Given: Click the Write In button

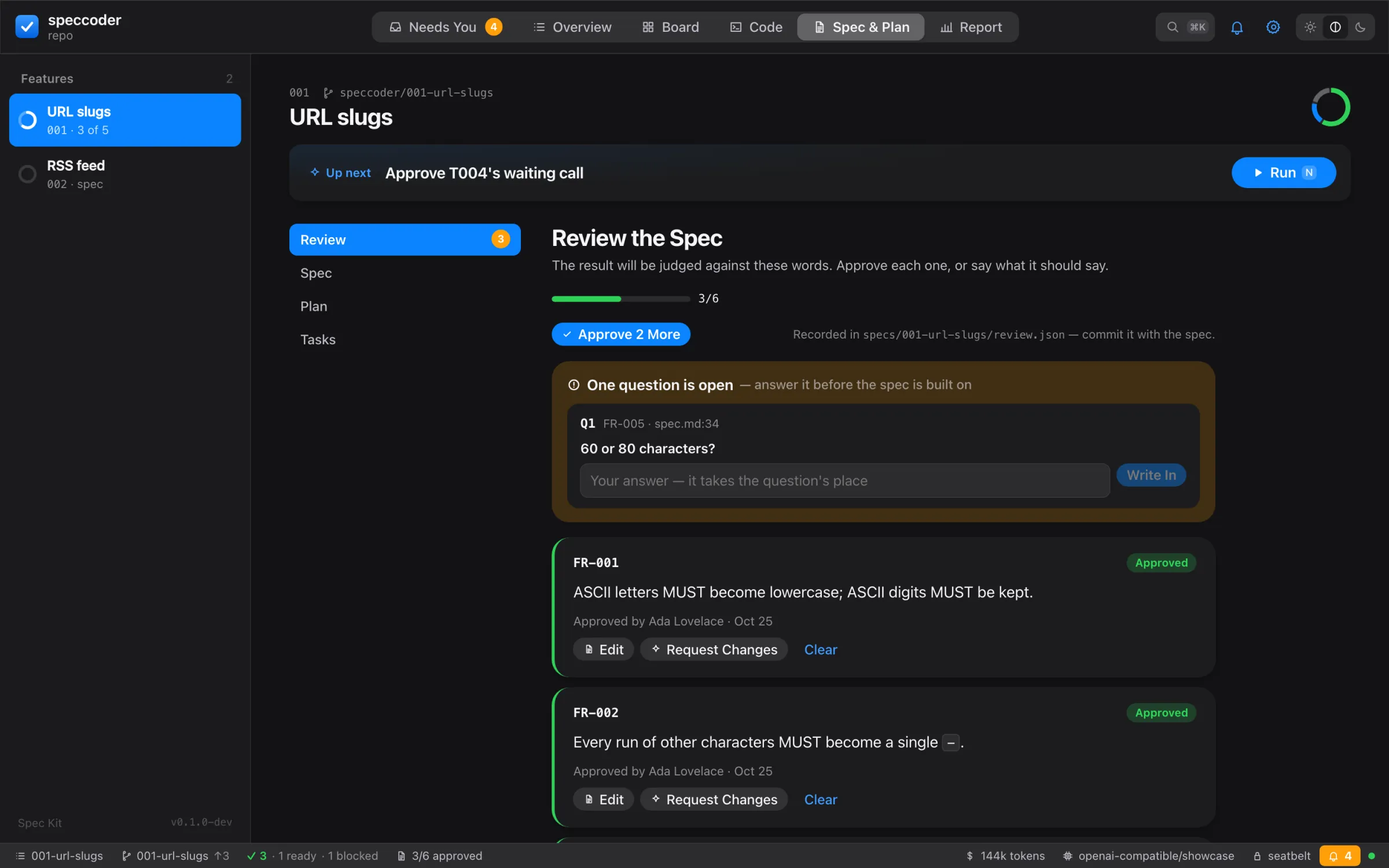Looking at the screenshot, I should click(x=1151, y=475).
